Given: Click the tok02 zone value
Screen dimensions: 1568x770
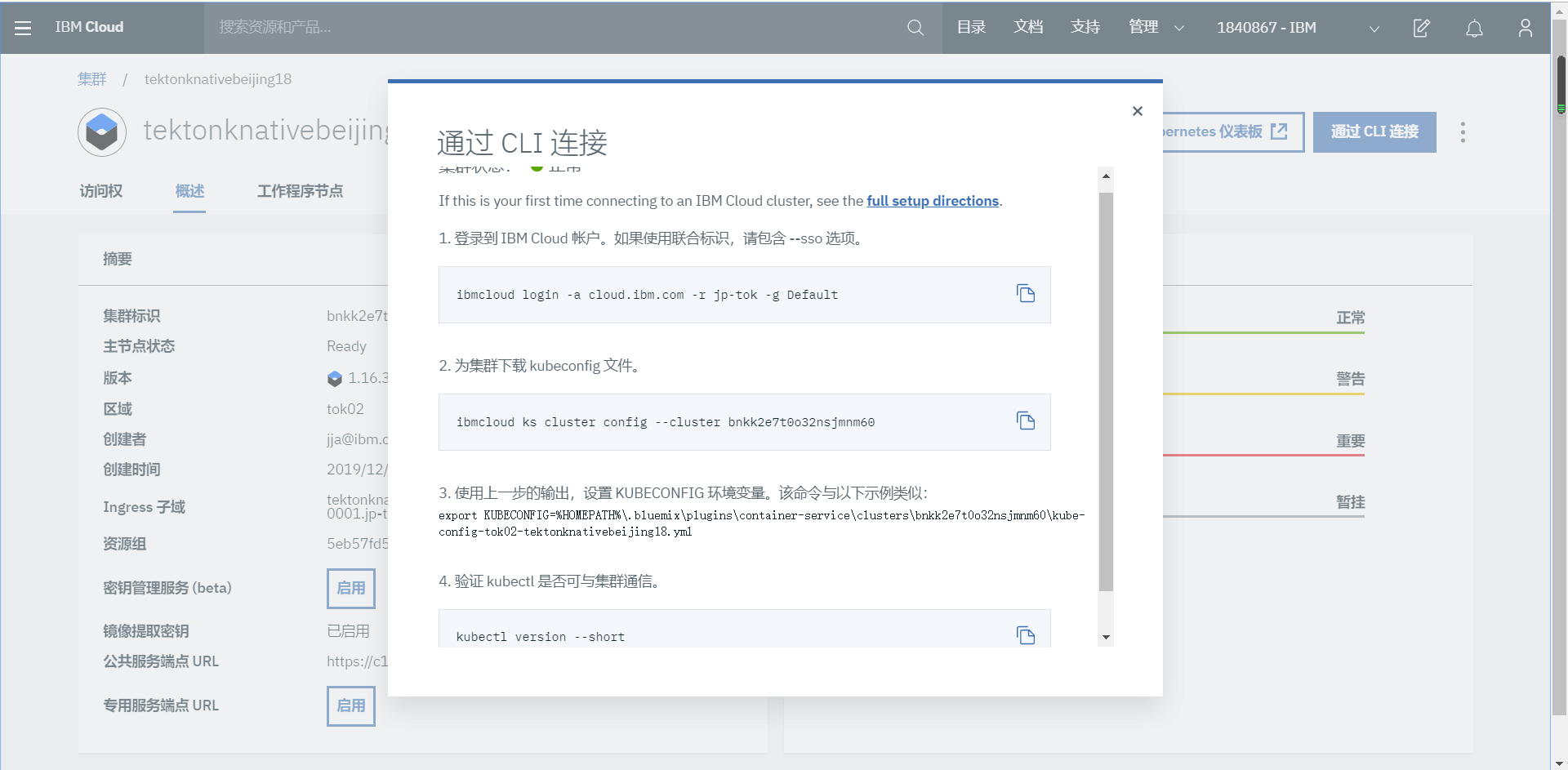Looking at the screenshot, I should coord(345,409).
